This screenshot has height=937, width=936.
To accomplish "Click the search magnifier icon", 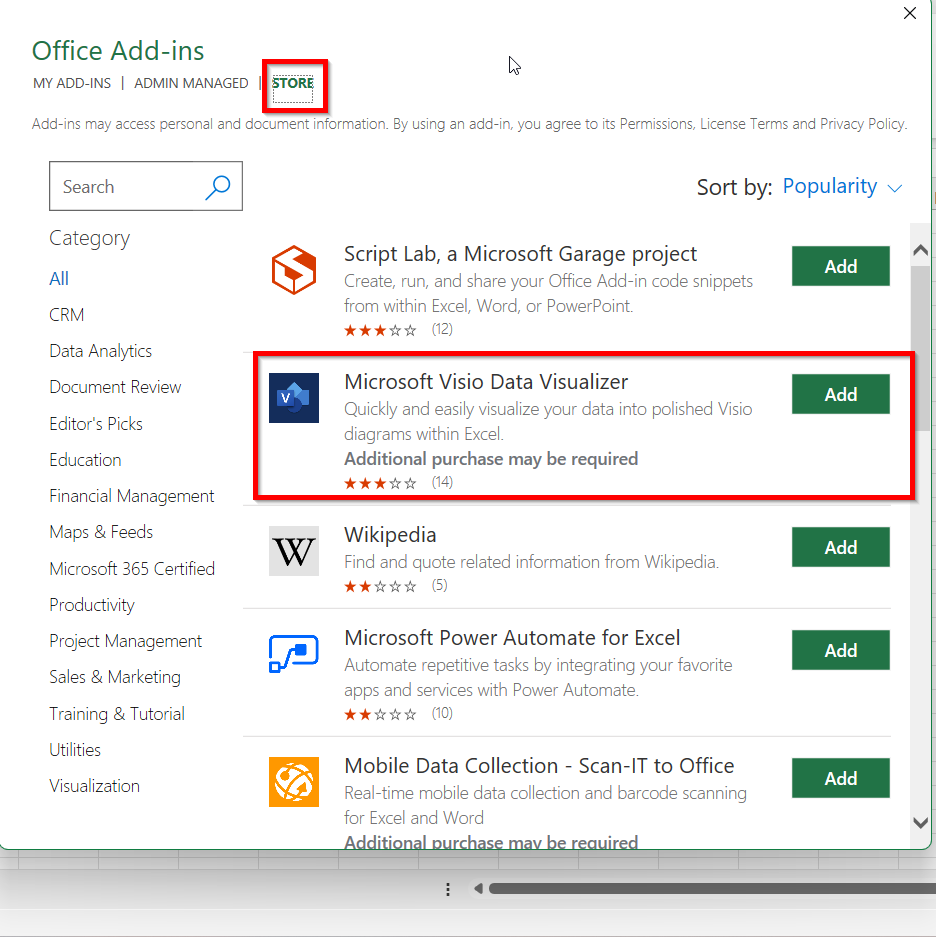I will tap(218, 187).
